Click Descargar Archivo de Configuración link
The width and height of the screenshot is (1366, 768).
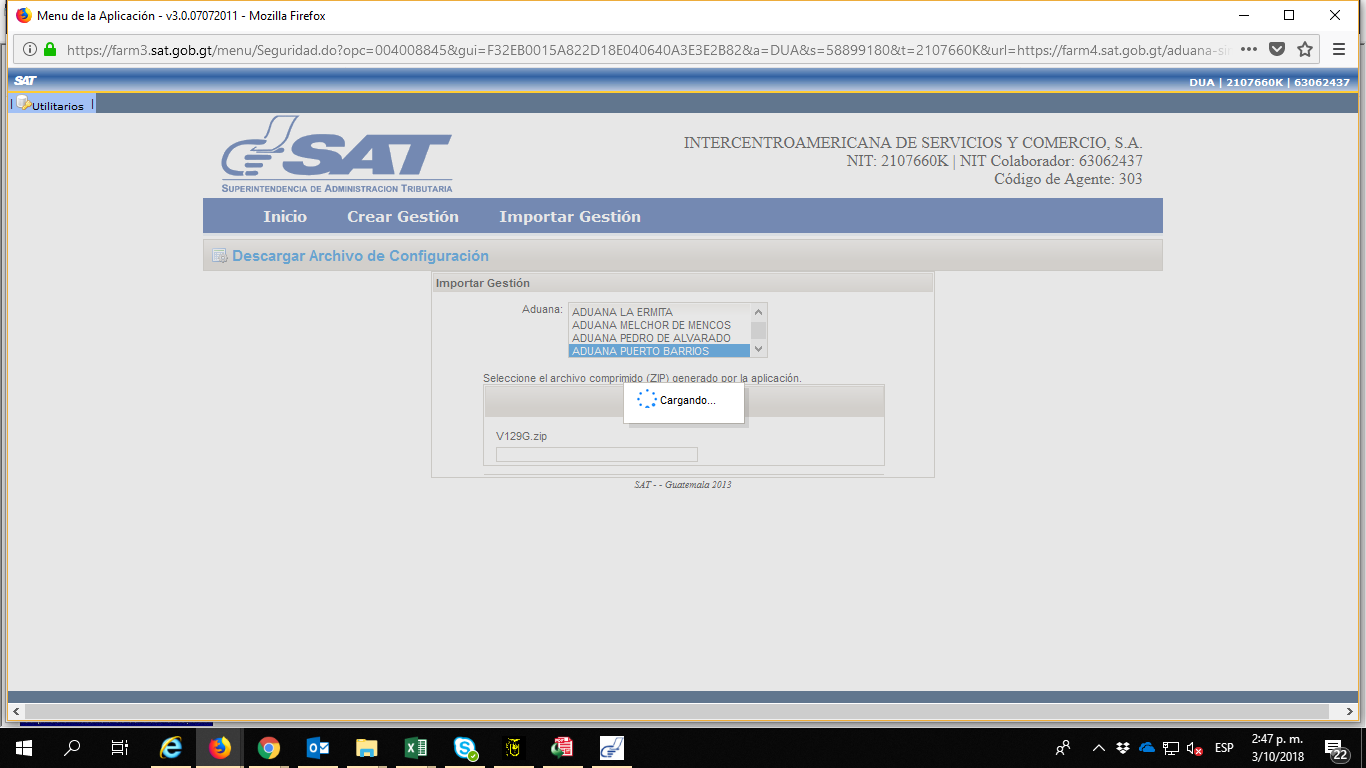pyautogui.click(x=360, y=256)
